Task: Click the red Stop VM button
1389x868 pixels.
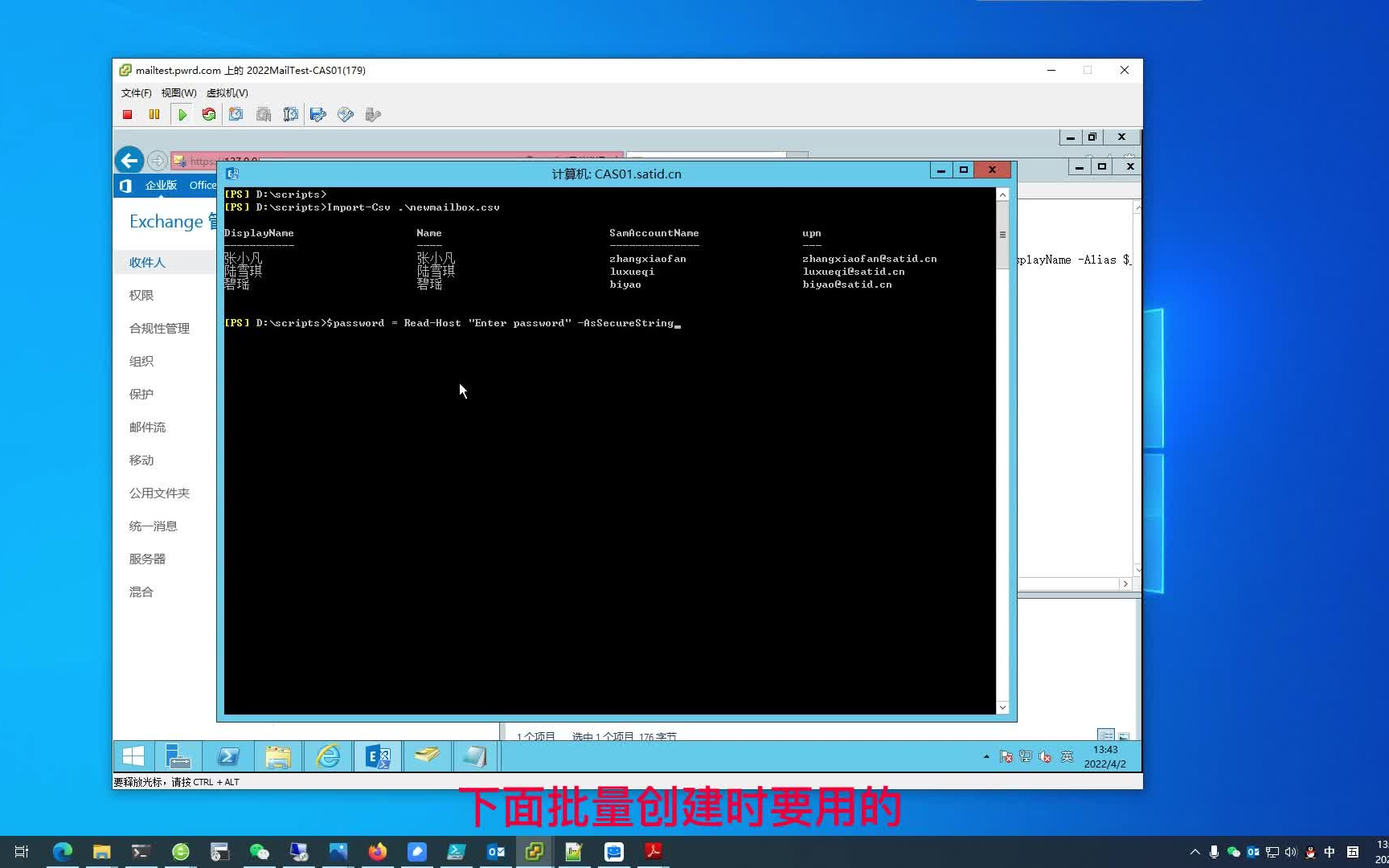Action: [x=127, y=115]
